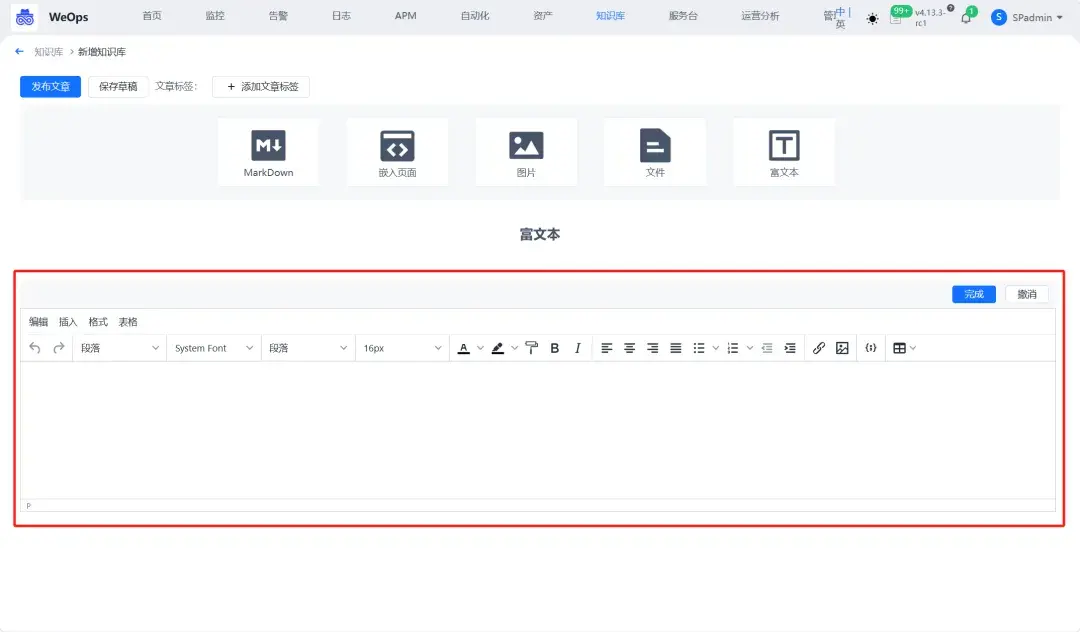The image size is (1080, 632).
Task: Toggle center text alignment
Action: tap(629, 347)
